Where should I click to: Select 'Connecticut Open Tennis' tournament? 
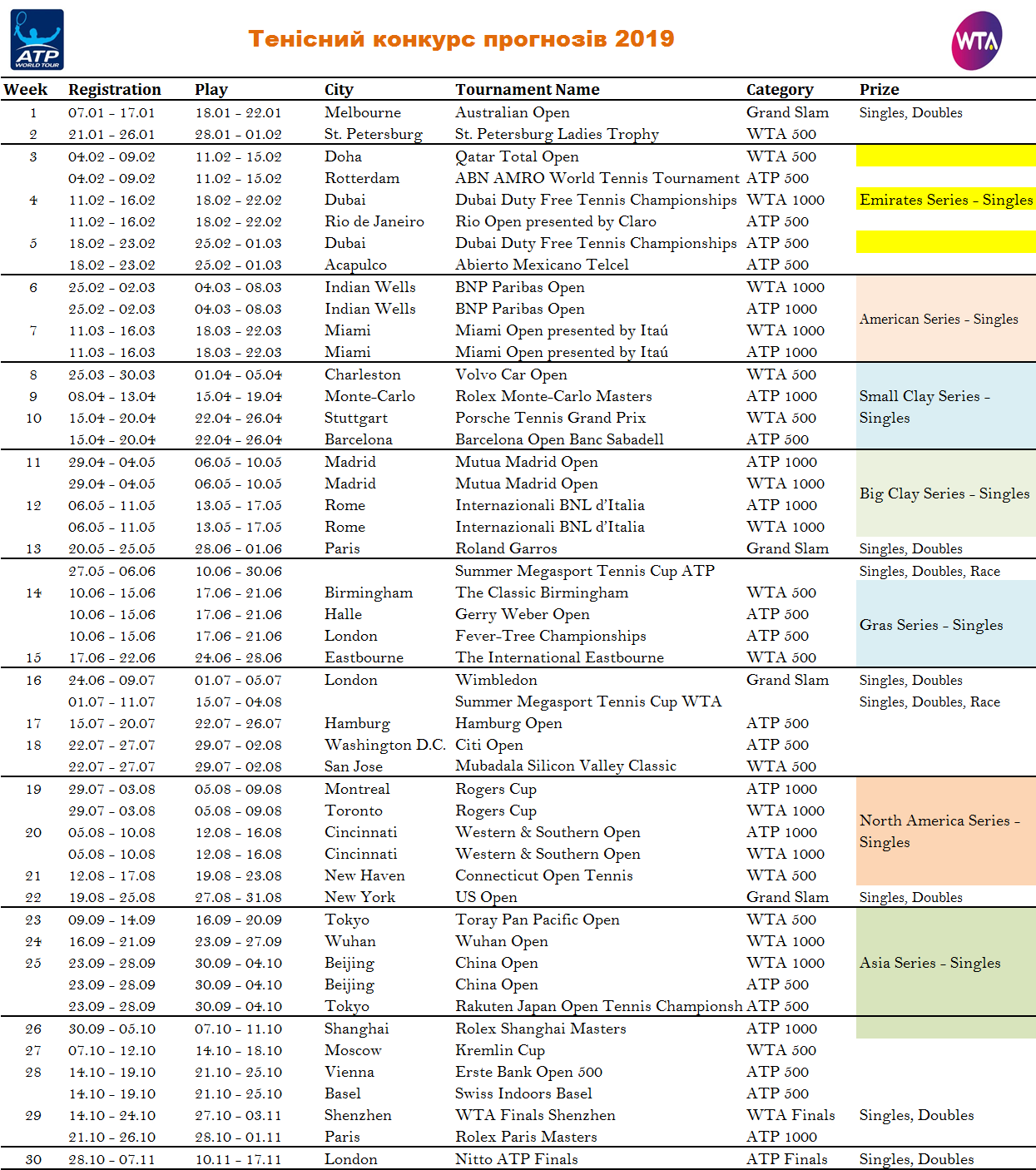pyautogui.click(x=544, y=875)
